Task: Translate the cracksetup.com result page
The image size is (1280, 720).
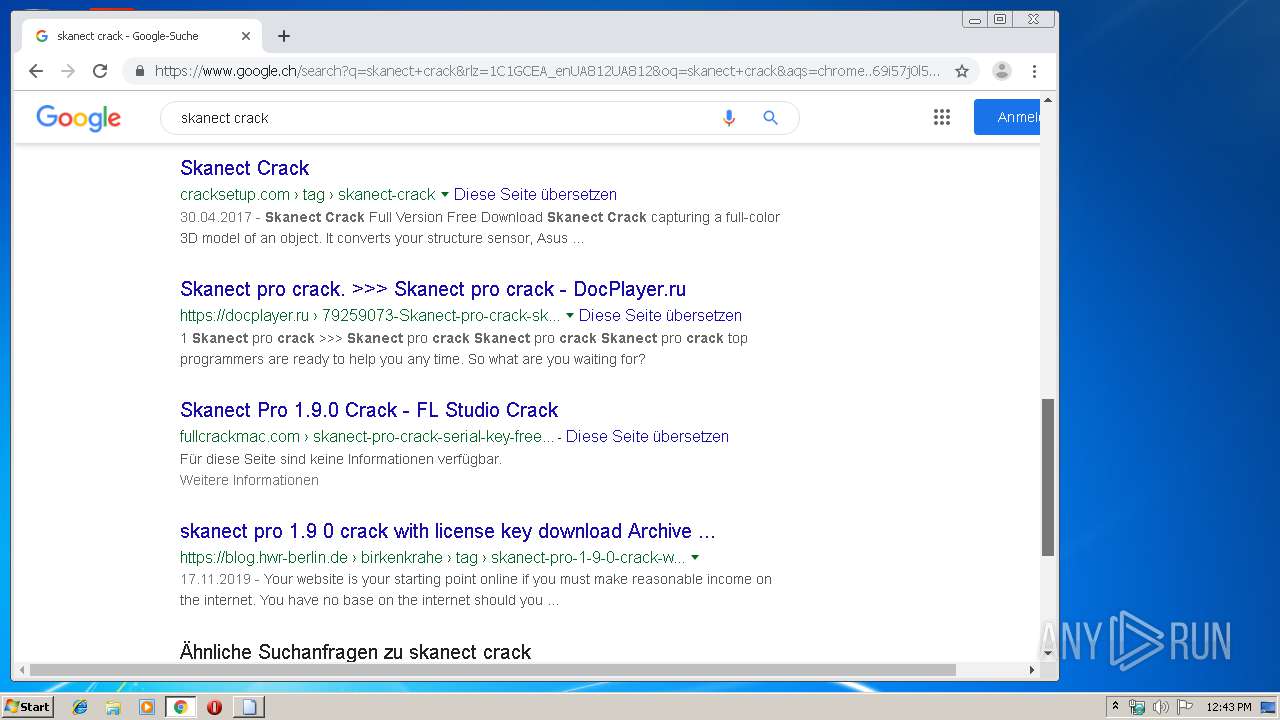Action: point(536,195)
